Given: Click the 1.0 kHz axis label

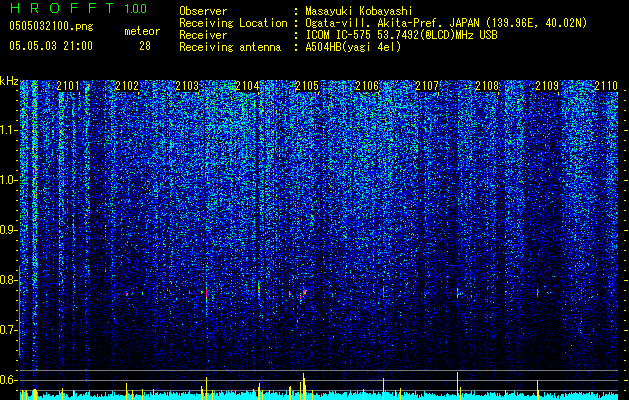Looking at the screenshot, I should tap(9, 180).
